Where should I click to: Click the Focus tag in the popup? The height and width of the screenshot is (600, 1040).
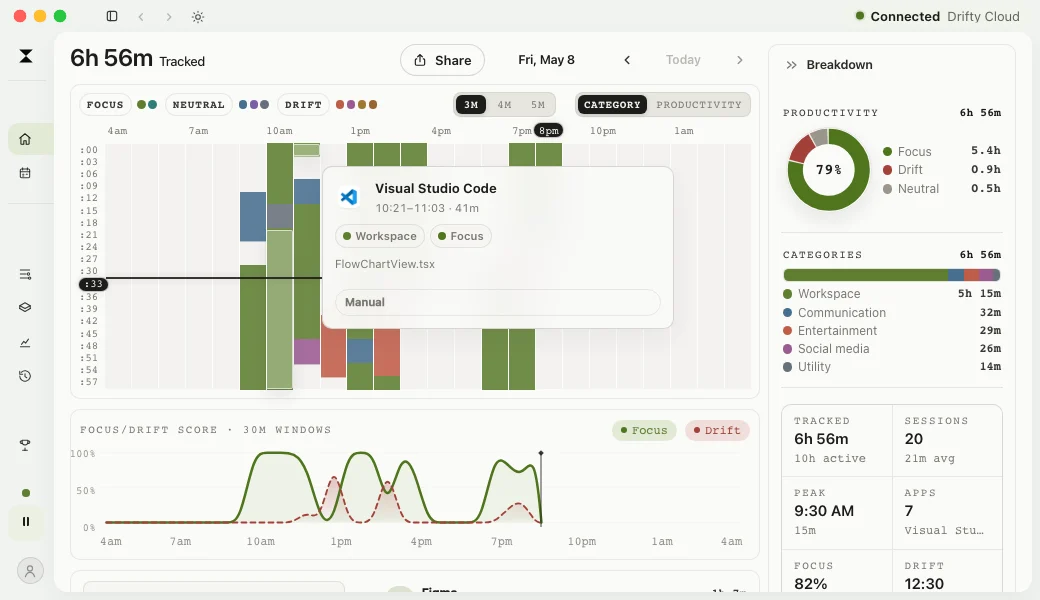click(x=461, y=236)
